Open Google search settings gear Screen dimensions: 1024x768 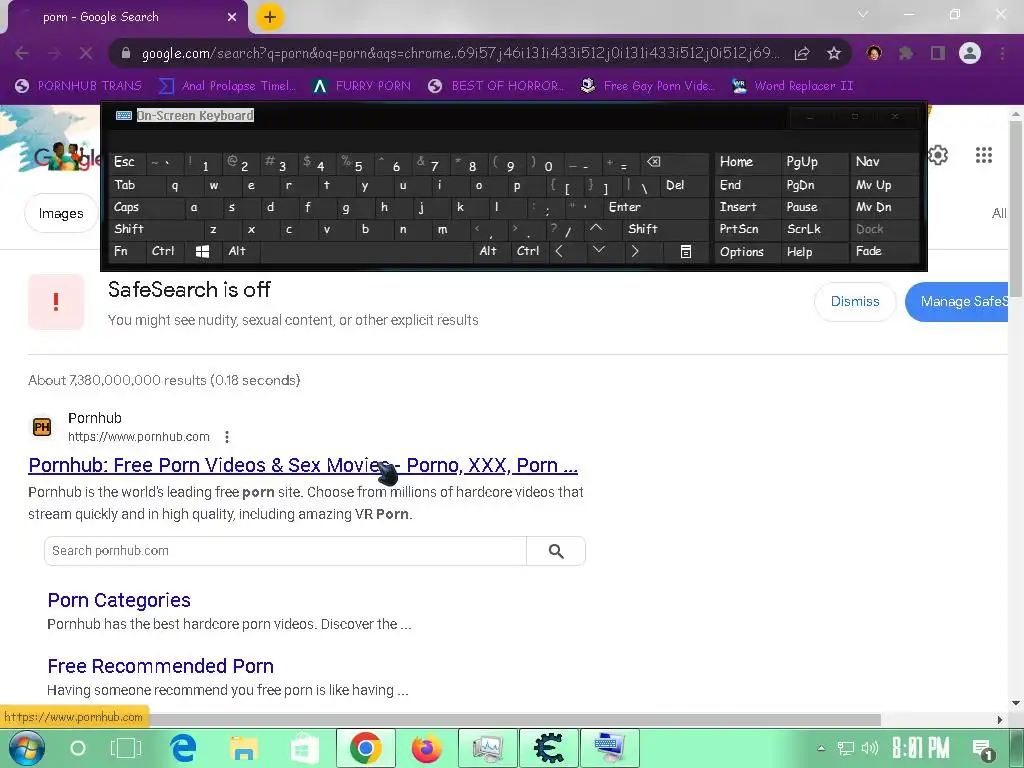point(938,155)
